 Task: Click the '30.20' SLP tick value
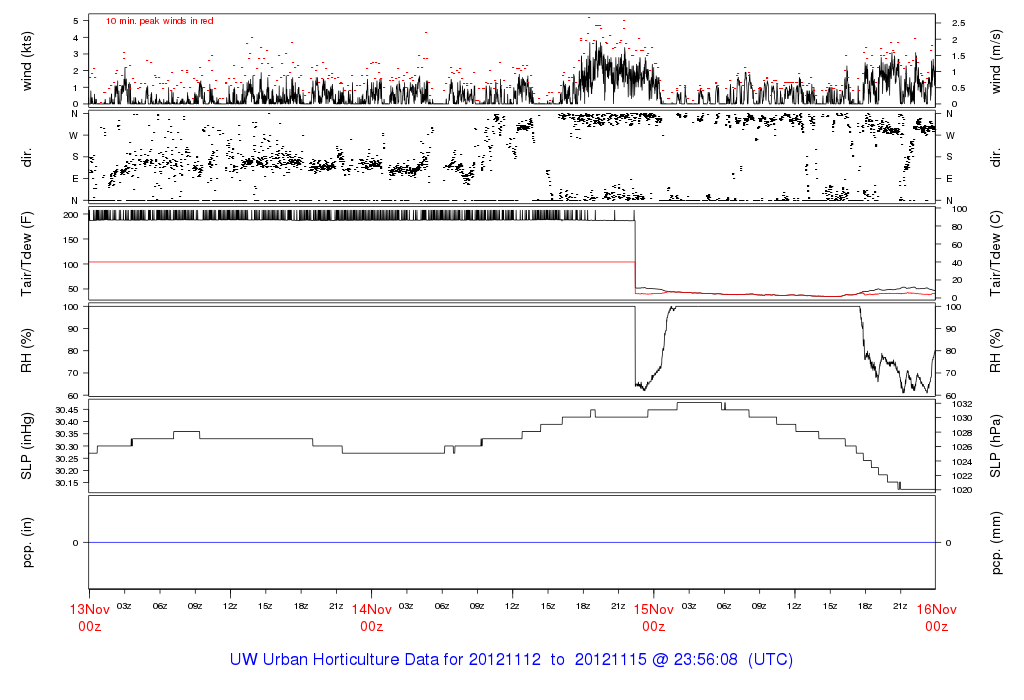67,471
